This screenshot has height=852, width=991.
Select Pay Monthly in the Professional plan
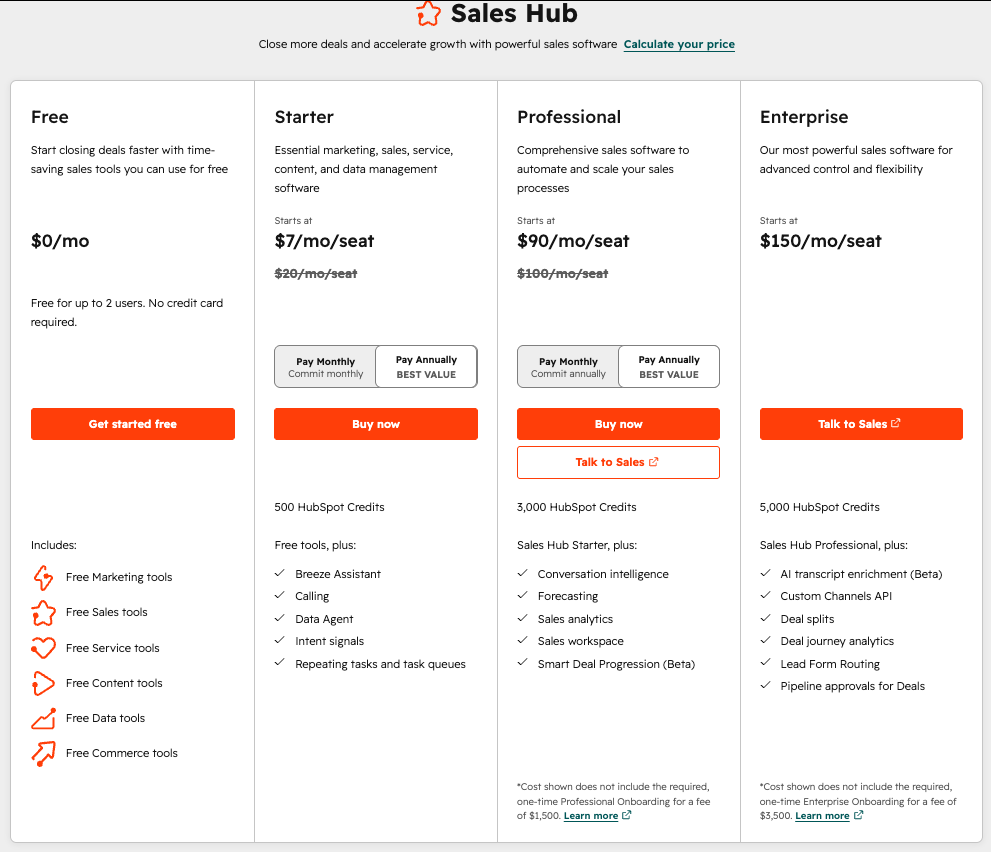pyautogui.click(x=568, y=367)
